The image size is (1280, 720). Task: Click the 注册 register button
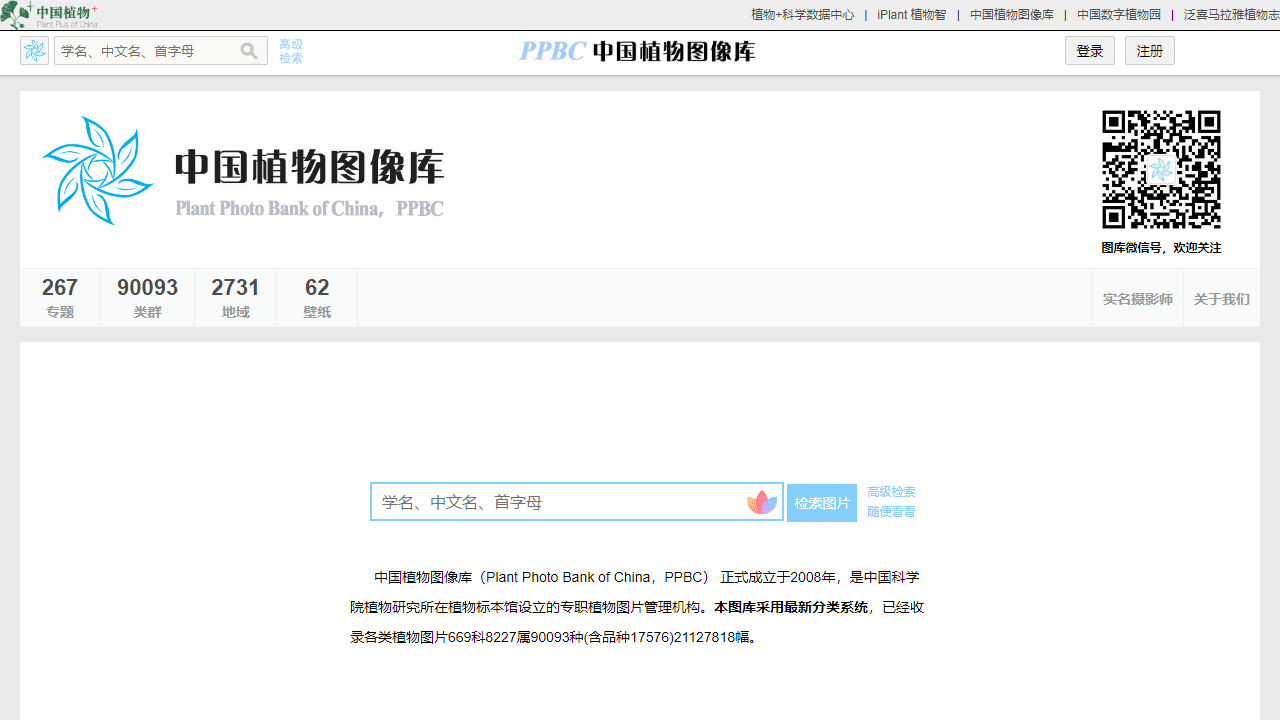[x=1150, y=51]
